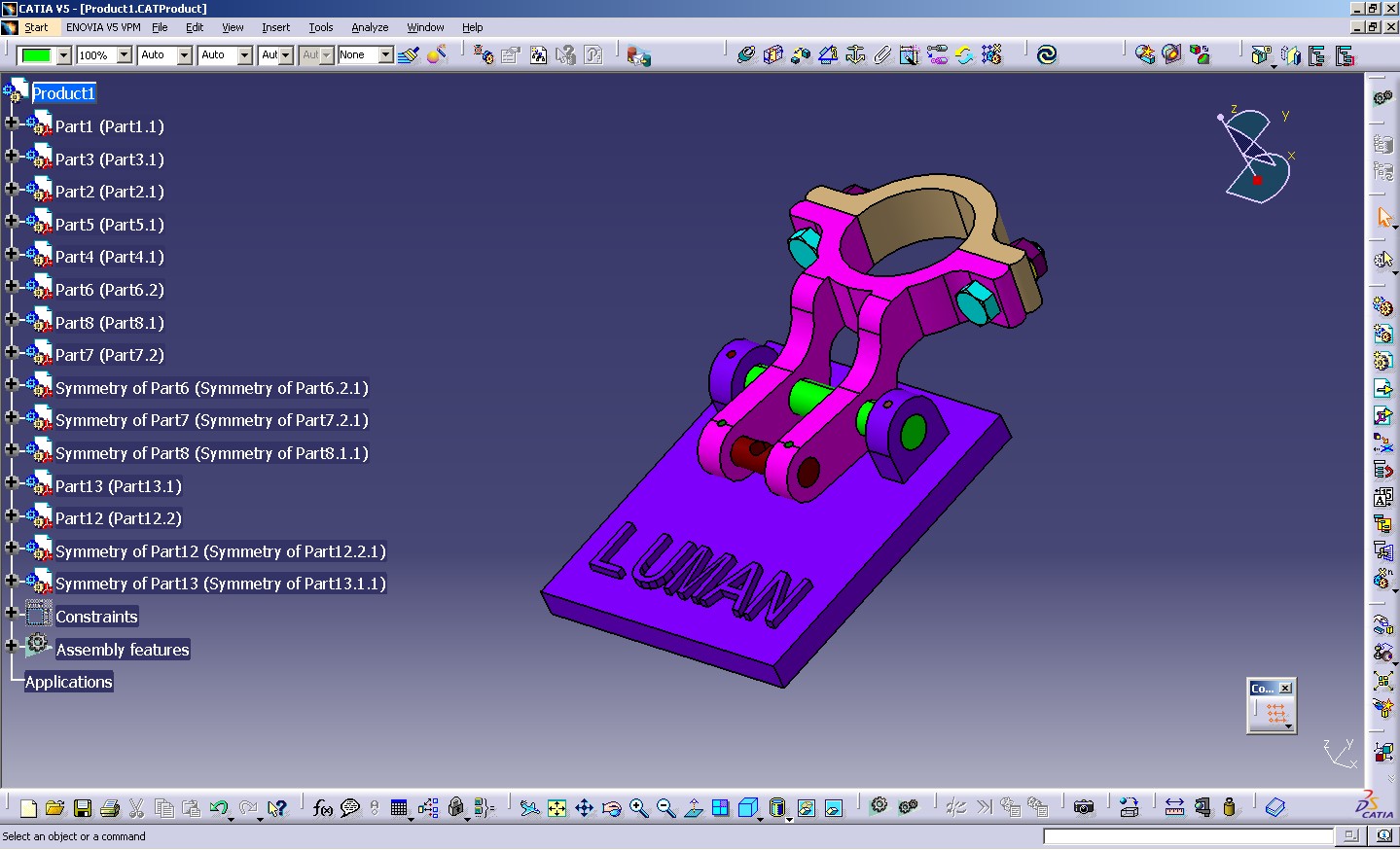Select the Pan view tool

584,808
